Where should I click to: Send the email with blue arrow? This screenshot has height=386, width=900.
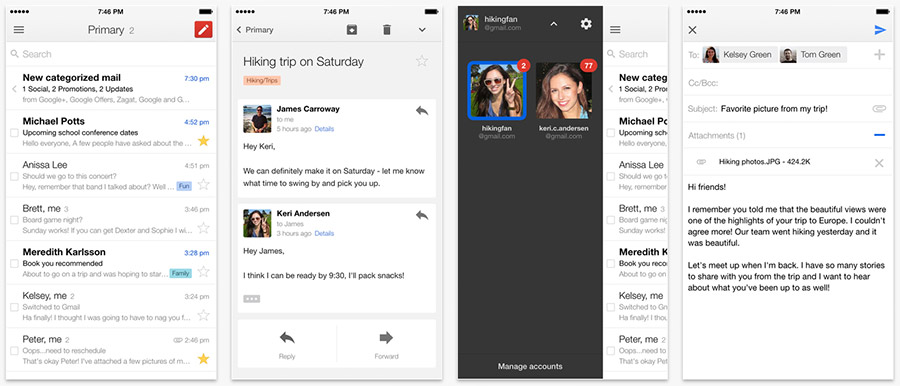880,30
